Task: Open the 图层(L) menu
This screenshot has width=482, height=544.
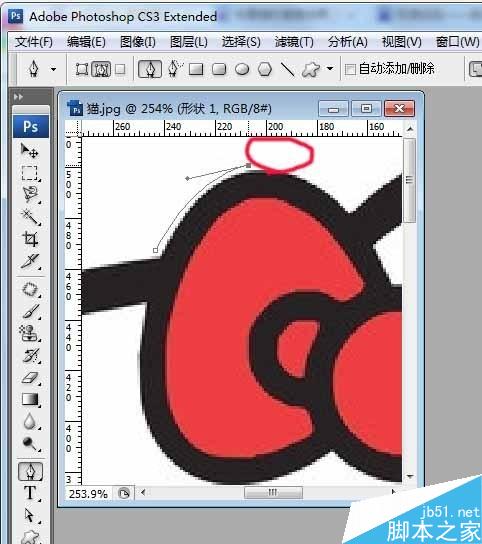Action: pyautogui.click(x=189, y=42)
